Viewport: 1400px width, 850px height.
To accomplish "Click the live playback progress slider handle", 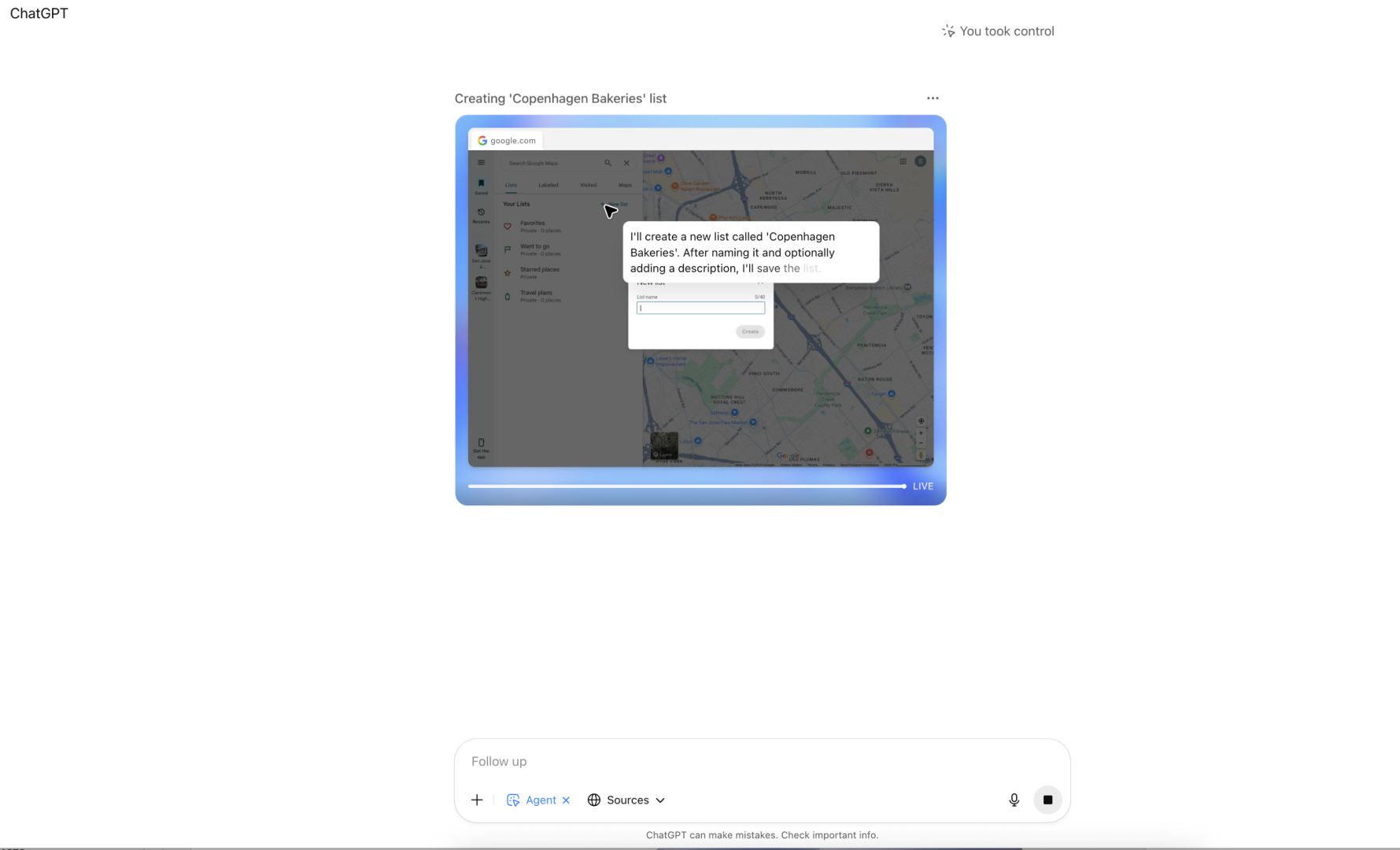I will click(x=904, y=486).
